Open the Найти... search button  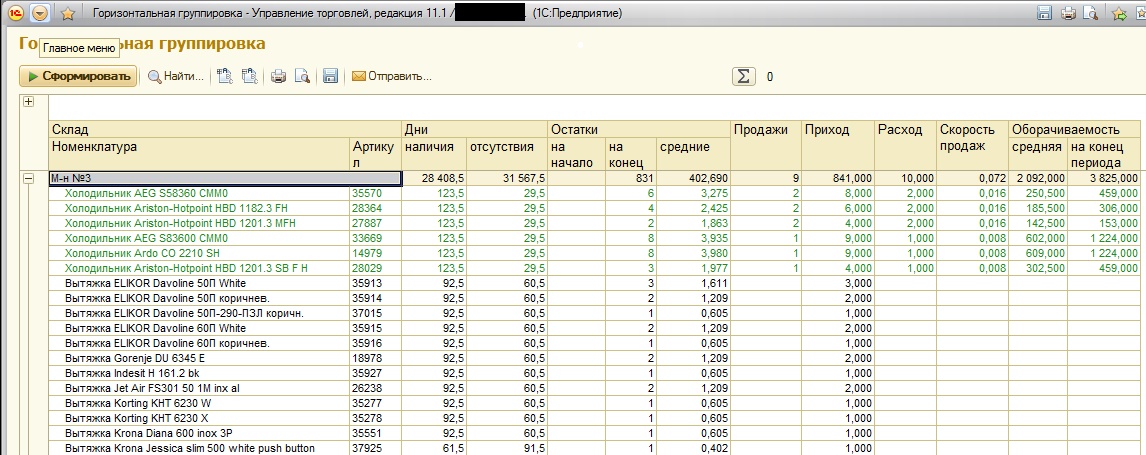[175, 76]
